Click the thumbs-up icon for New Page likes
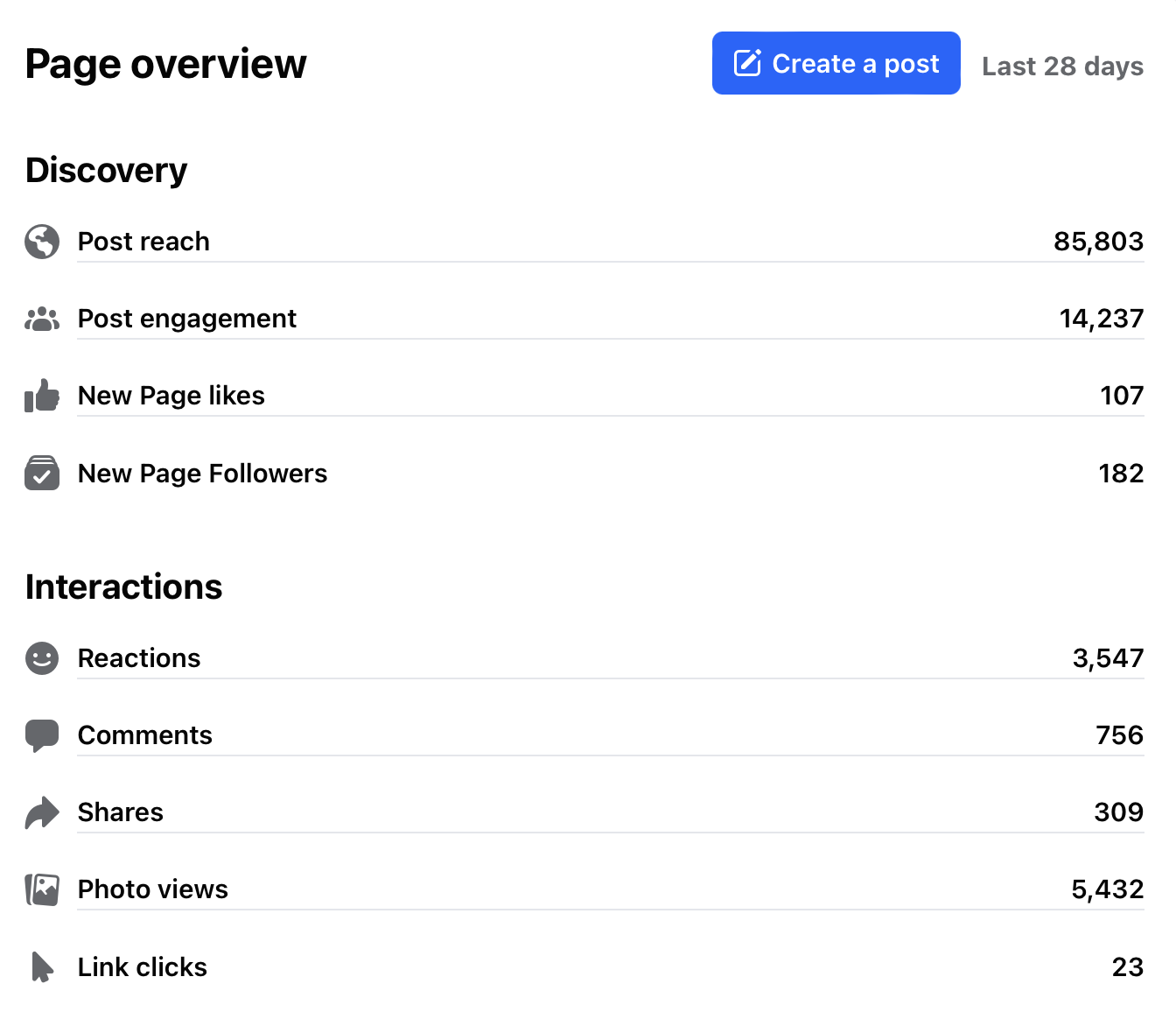Viewport: 1176px width, 1026px height. pyautogui.click(x=42, y=396)
